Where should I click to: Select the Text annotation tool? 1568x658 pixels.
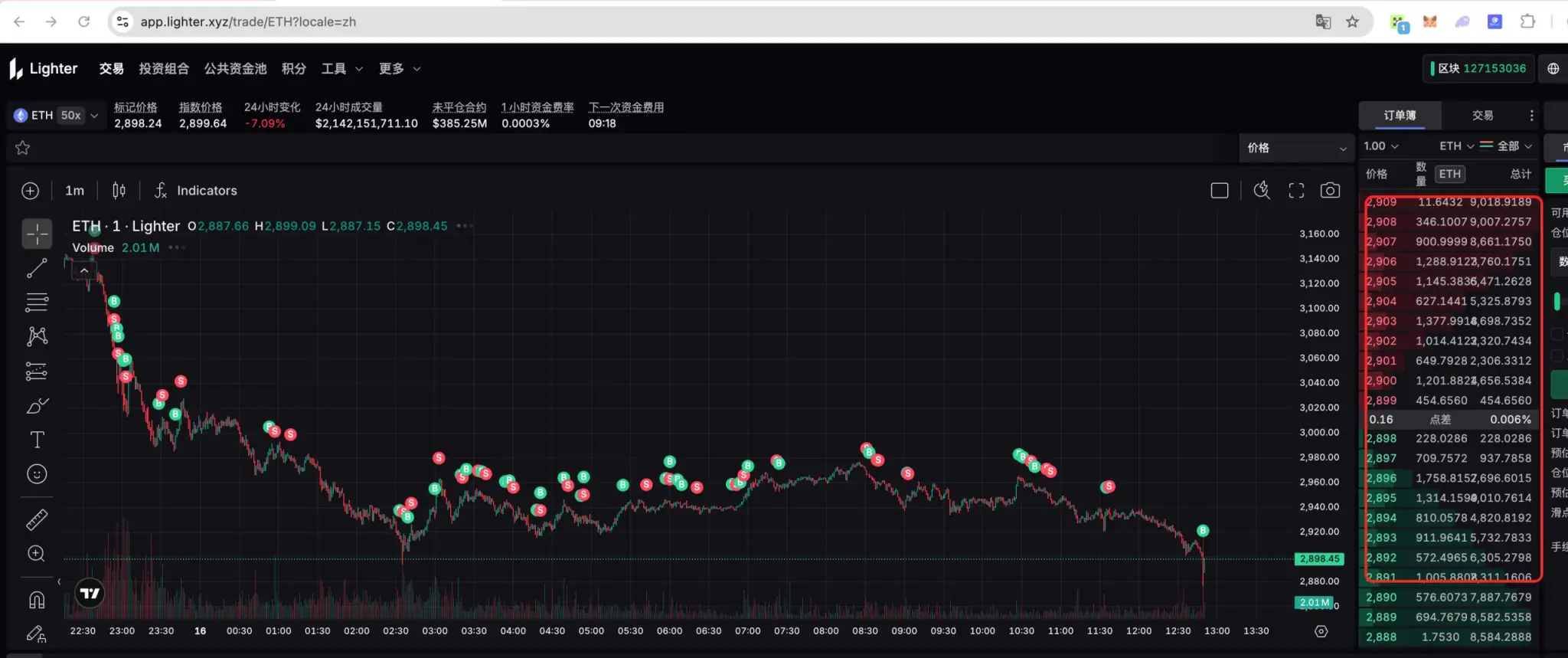(x=37, y=440)
